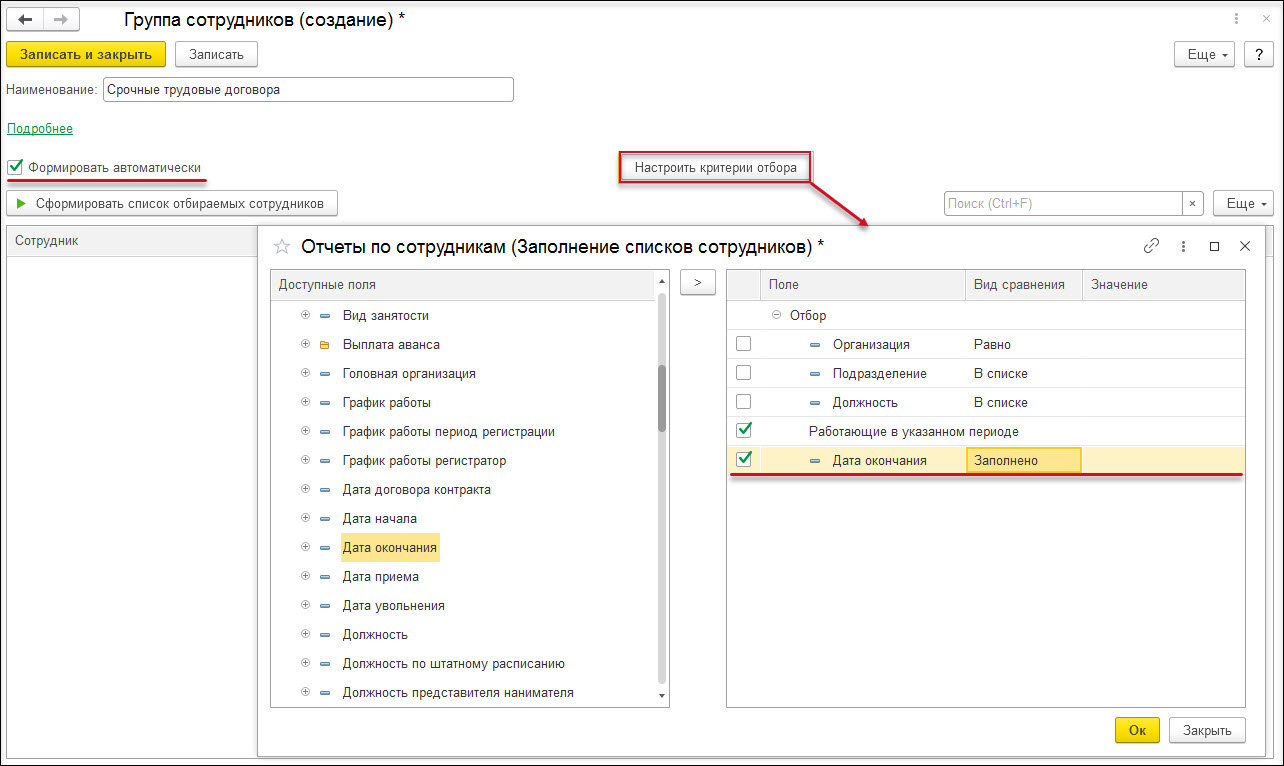Screen dimensions: 1284x766
Task: Clear the search field with the x button
Action: [1192, 204]
